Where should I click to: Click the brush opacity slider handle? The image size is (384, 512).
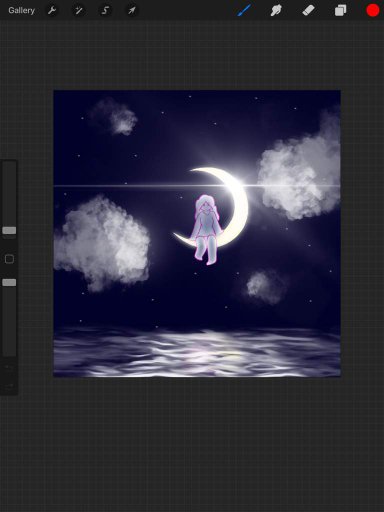point(9,283)
